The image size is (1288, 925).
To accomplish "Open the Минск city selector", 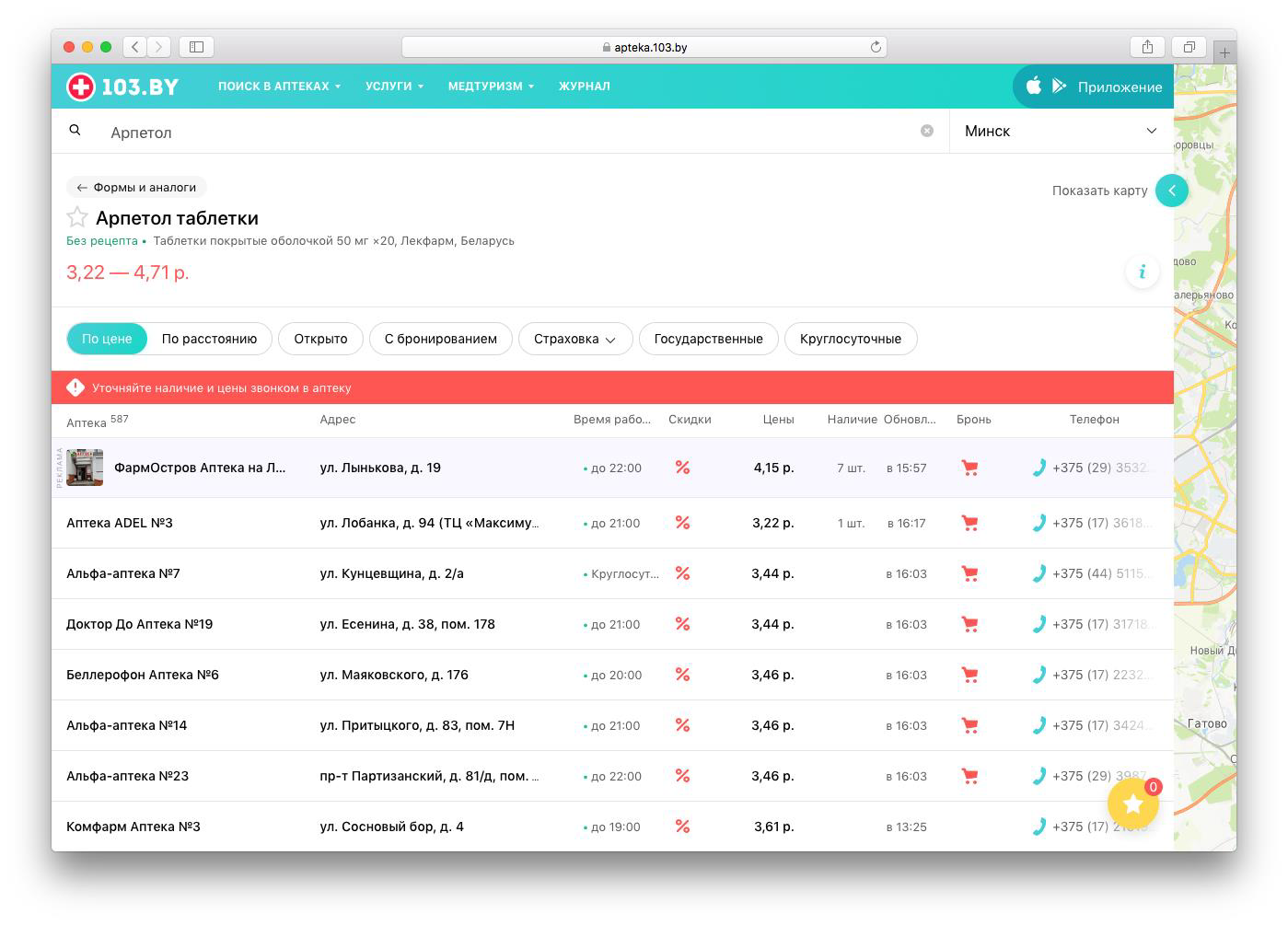I will 1061,131.
